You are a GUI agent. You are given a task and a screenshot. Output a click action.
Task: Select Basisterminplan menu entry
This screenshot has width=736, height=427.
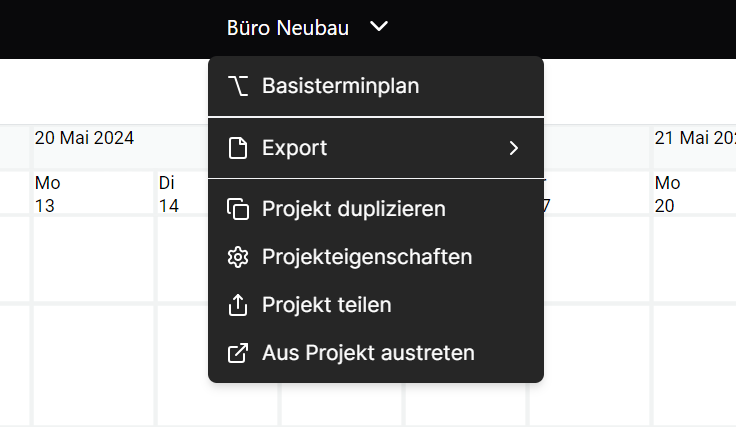point(376,86)
